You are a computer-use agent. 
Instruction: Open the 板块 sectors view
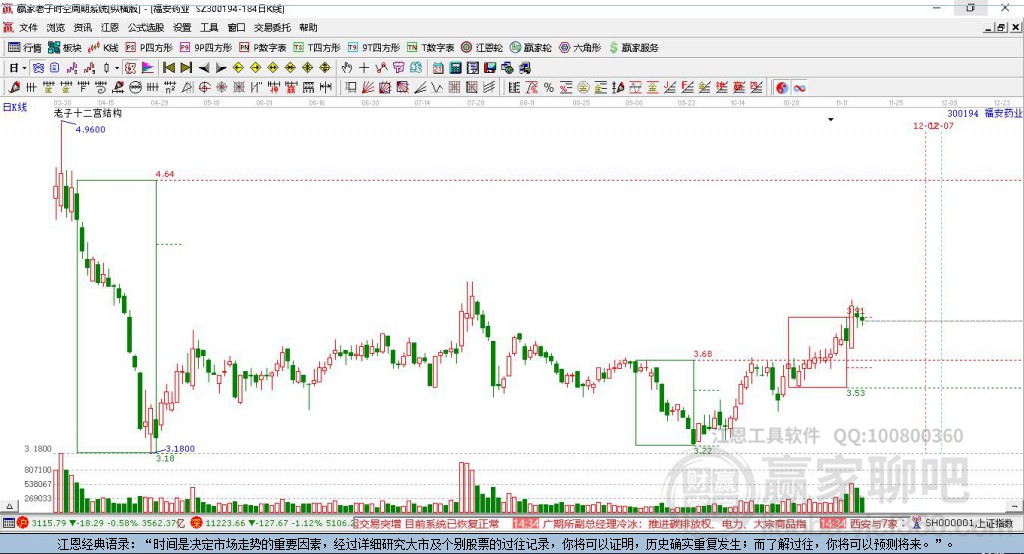point(64,48)
